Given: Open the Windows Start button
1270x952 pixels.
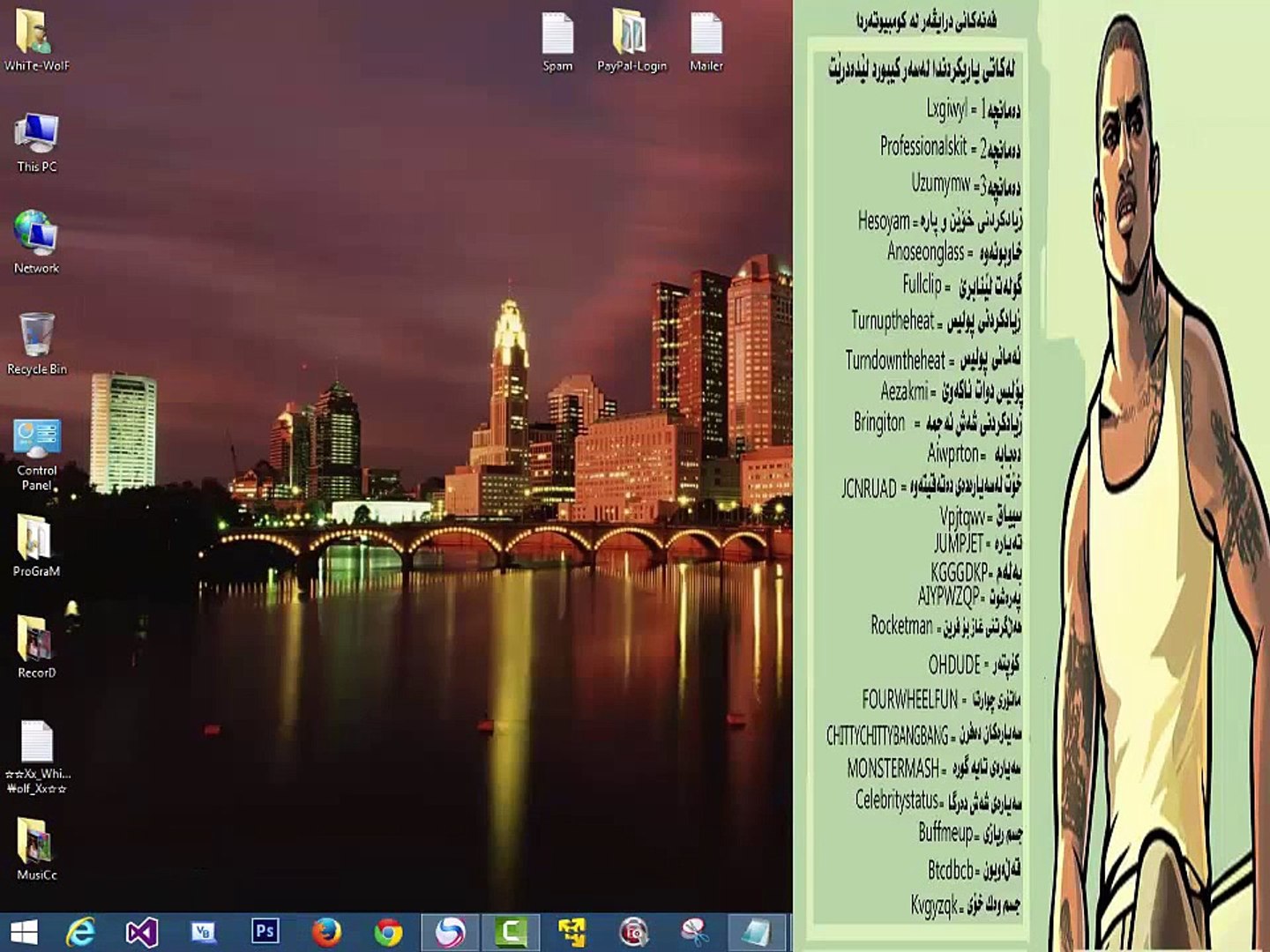Looking at the screenshot, I should 24,932.
